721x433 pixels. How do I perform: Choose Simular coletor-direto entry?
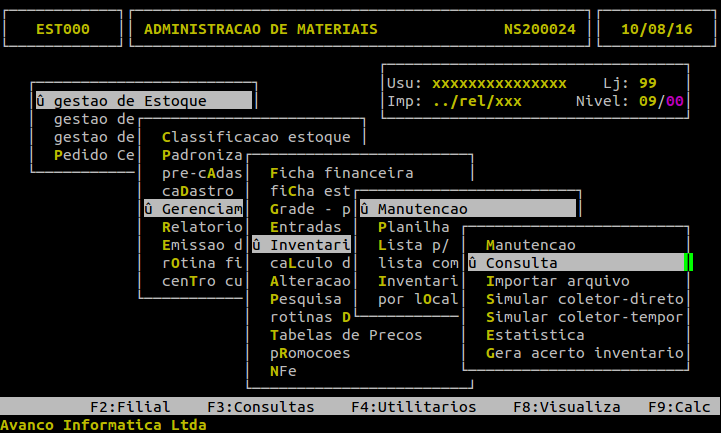[x=583, y=299]
